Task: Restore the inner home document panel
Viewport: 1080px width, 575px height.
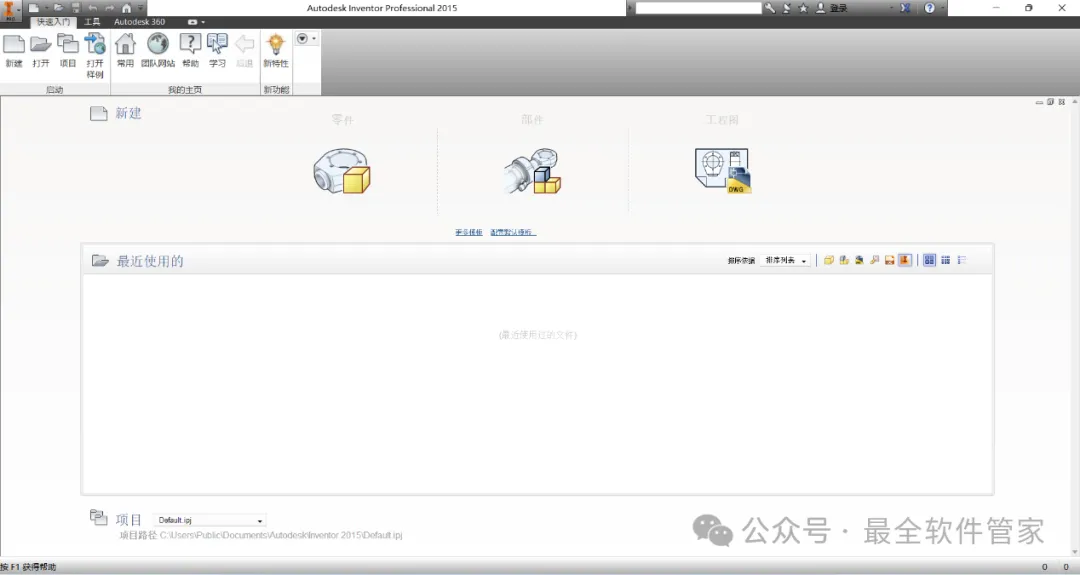Action: click(x=1050, y=102)
